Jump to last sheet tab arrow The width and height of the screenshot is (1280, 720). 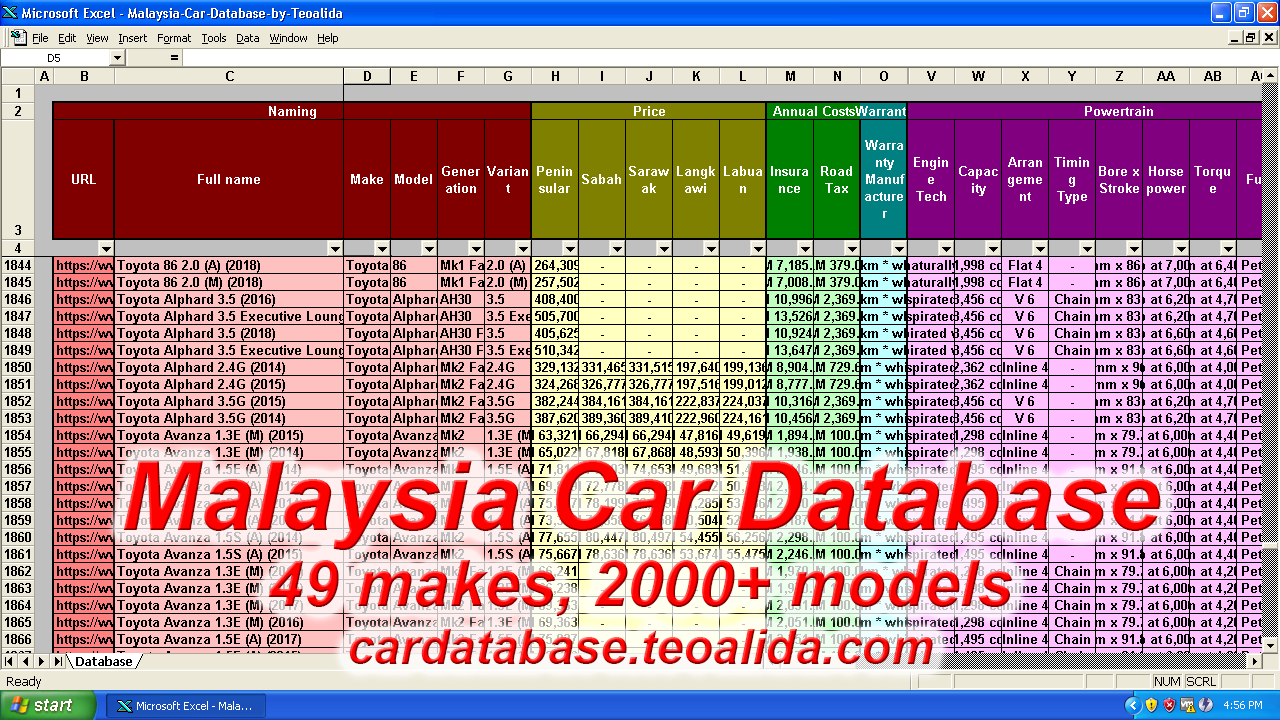pyautogui.click(x=56, y=661)
